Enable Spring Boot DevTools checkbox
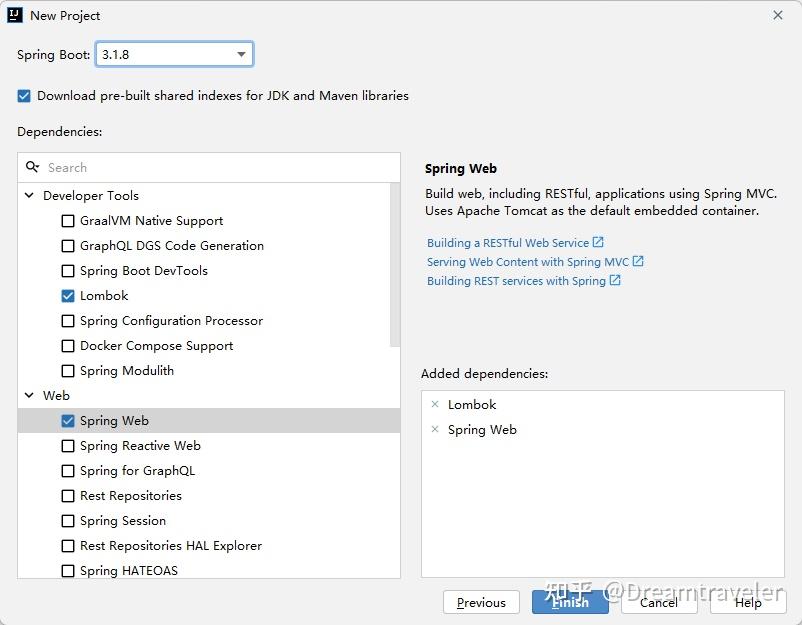Screen dimensions: 802x625 click(x=68, y=271)
